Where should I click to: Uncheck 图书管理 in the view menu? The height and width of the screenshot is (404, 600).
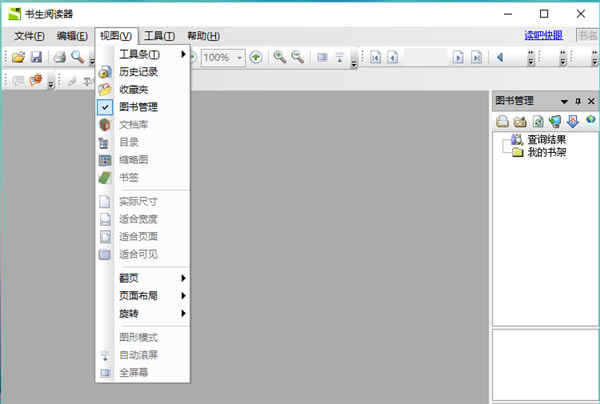[143, 107]
